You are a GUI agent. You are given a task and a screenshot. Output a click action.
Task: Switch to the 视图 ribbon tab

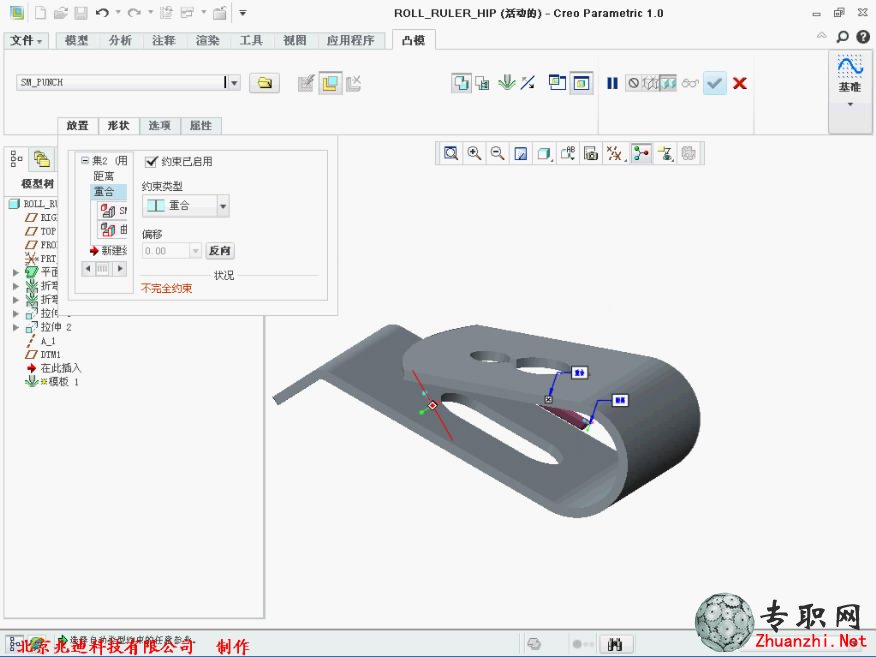[294, 40]
